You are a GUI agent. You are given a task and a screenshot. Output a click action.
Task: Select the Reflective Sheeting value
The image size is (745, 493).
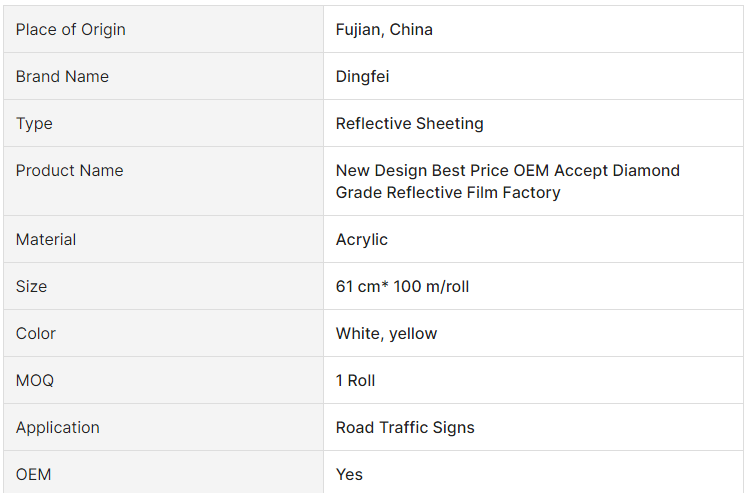coord(409,124)
